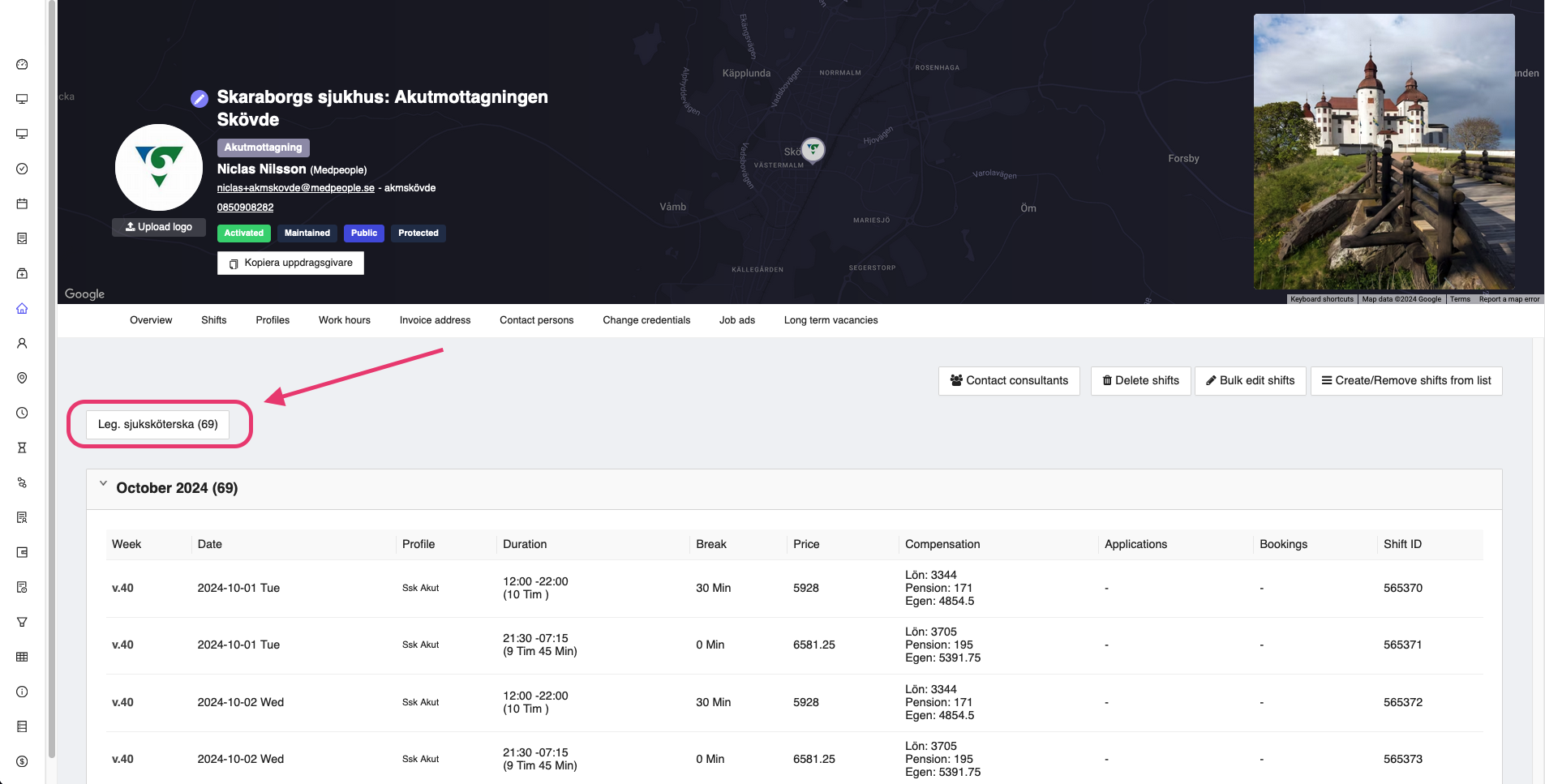Click Bulk edit shifts button

pyautogui.click(x=1250, y=381)
